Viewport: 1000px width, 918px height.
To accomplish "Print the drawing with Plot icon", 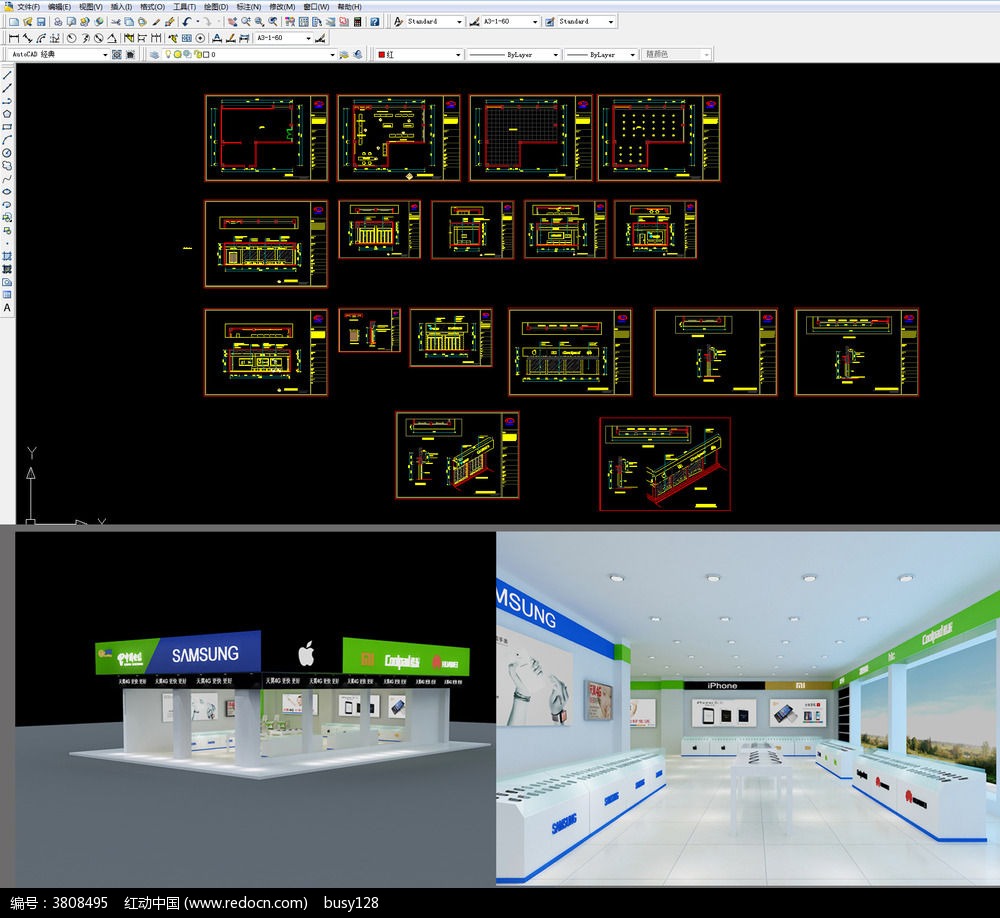I will (x=58, y=22).
